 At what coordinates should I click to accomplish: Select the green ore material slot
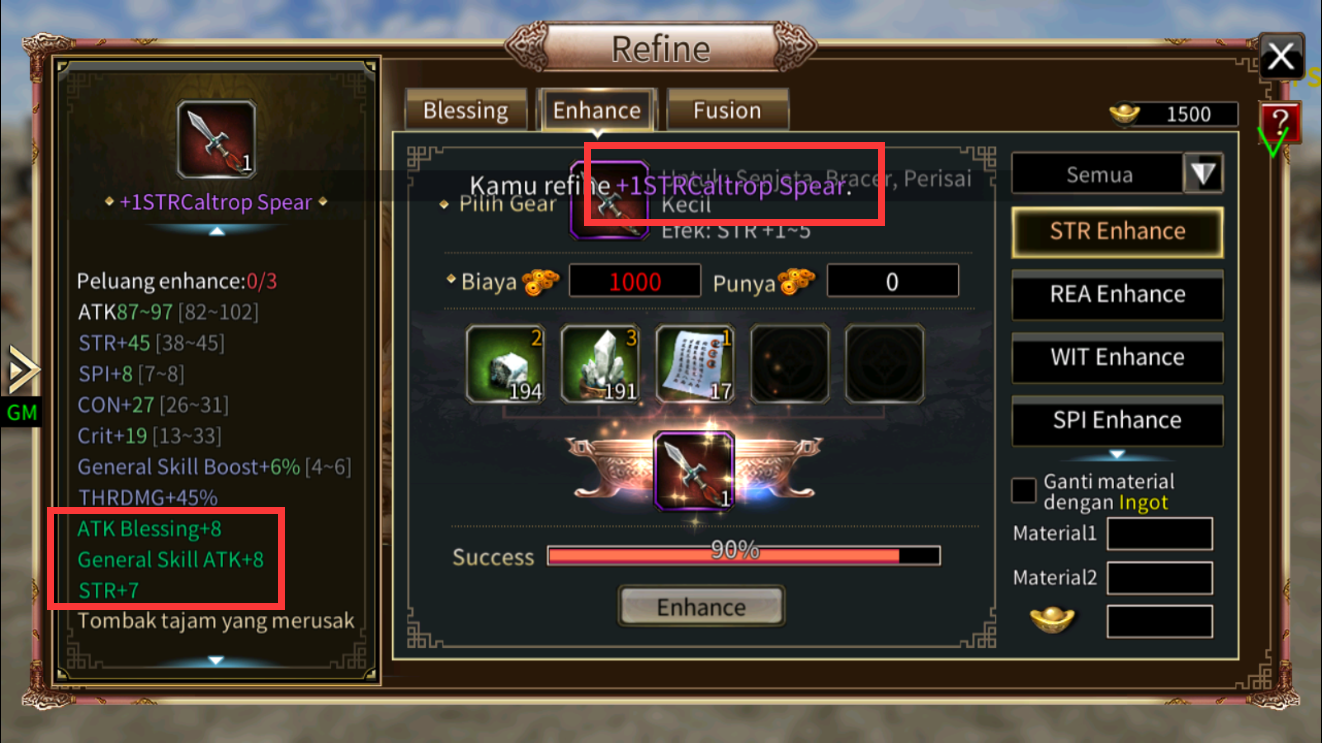tap(504, 364)
